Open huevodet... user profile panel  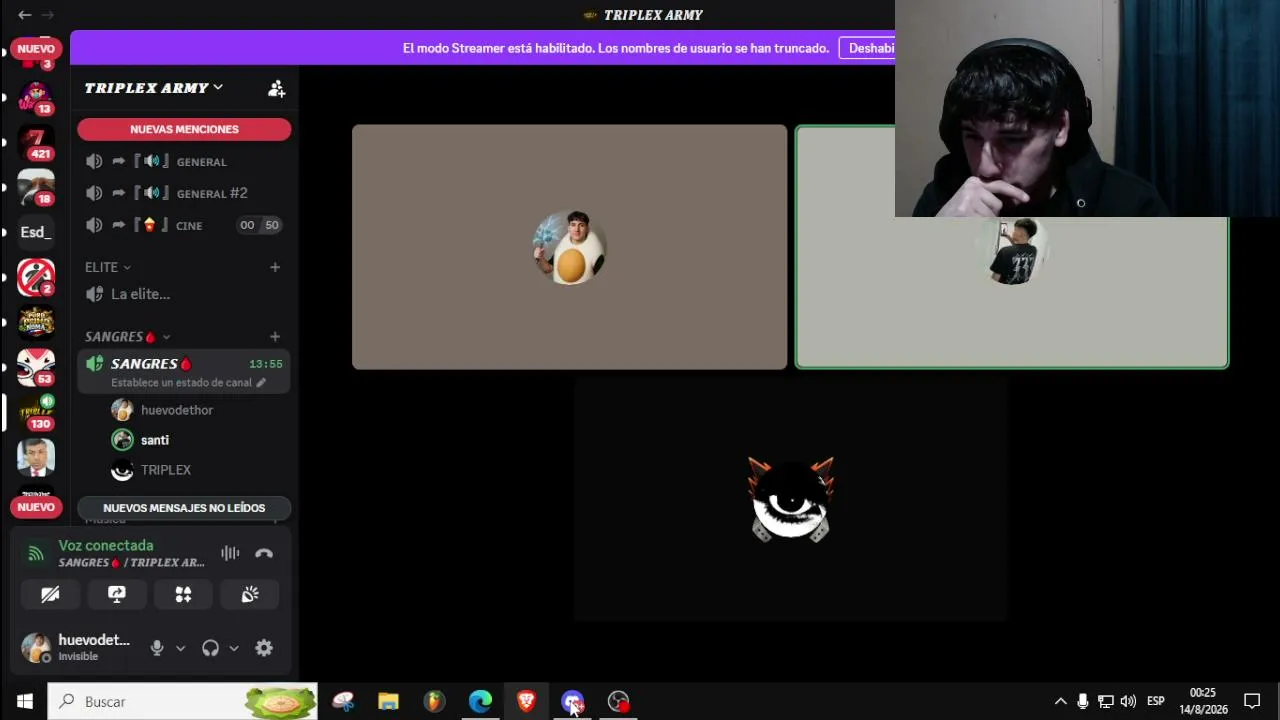[x=78, y=648]
